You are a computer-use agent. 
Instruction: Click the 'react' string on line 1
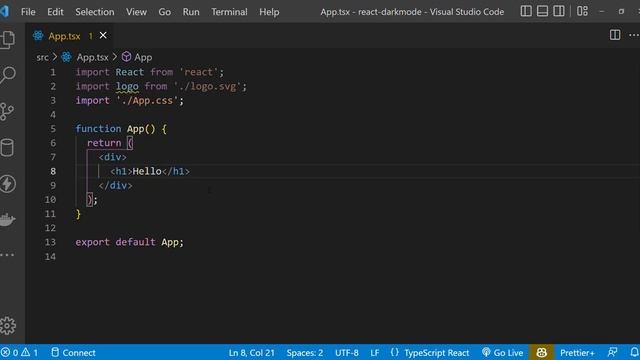click(199, 72)
